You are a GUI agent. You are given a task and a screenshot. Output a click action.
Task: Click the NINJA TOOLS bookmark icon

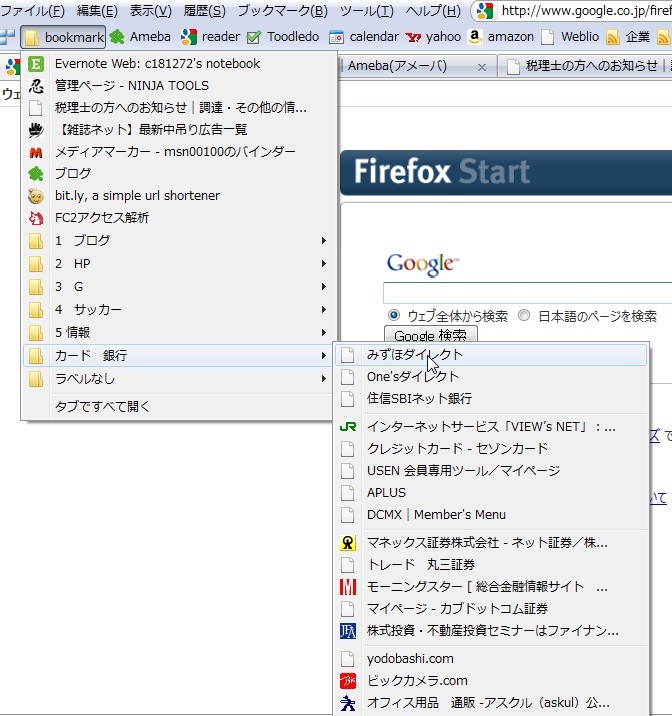click(36, 86)
